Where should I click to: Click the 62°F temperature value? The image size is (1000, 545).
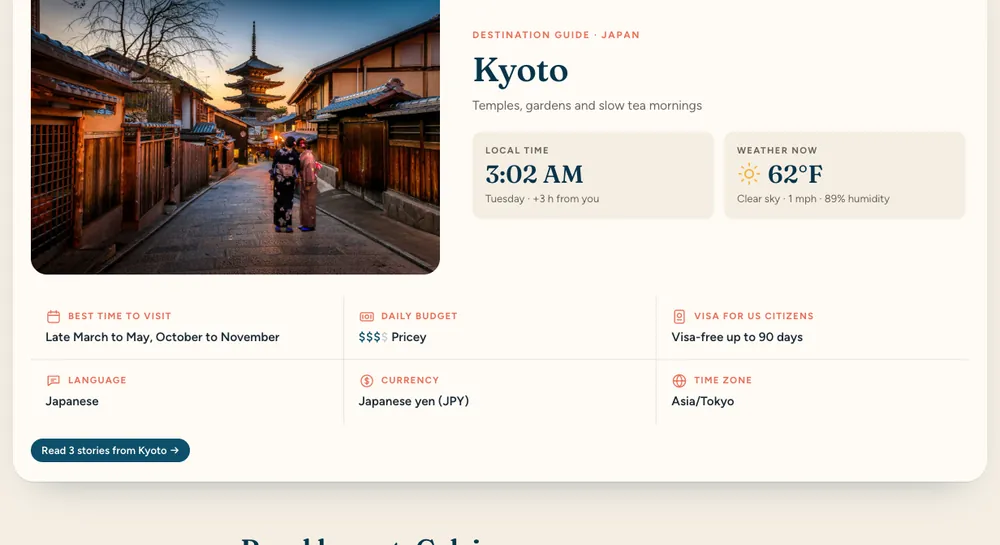[795, 174]
